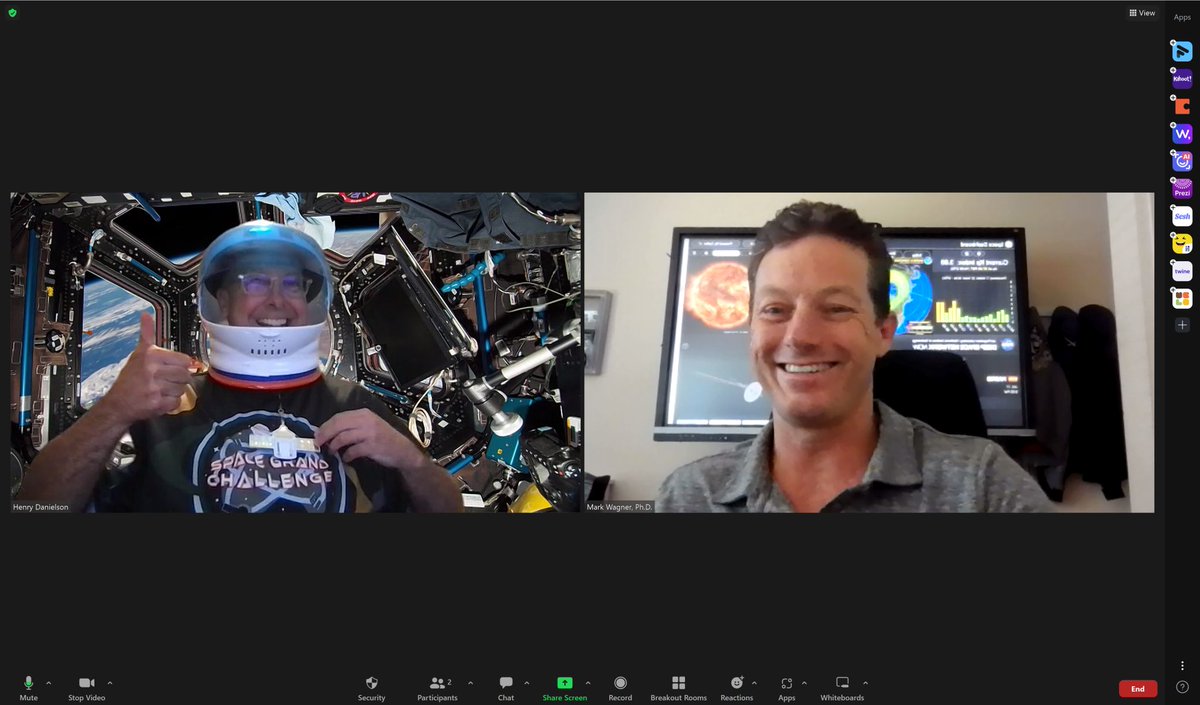1200x705 pixels.
Task: End the meeting
Action: click(x=1138, y=688)
